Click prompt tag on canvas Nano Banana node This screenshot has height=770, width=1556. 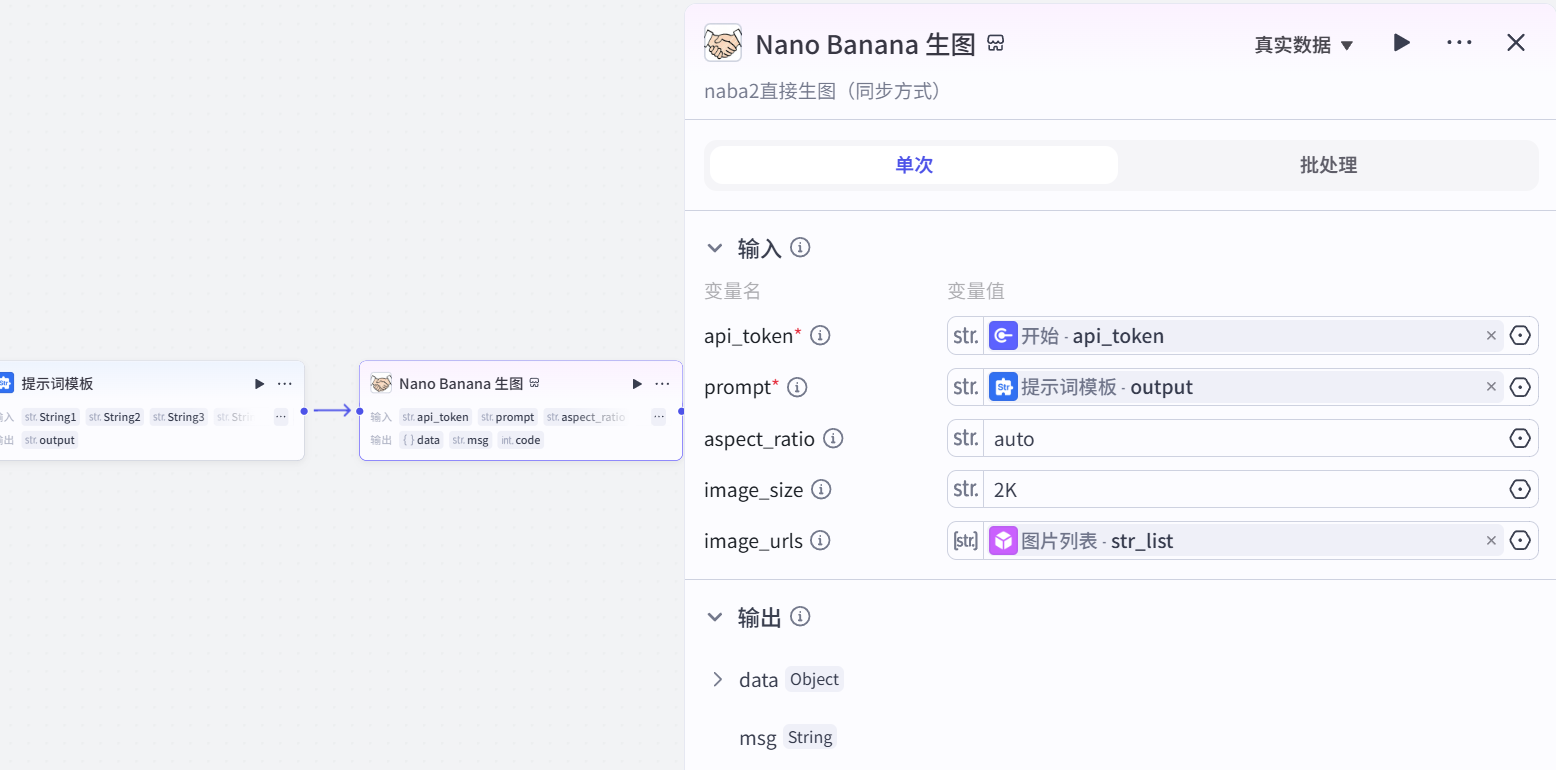(x=507, y=417)
